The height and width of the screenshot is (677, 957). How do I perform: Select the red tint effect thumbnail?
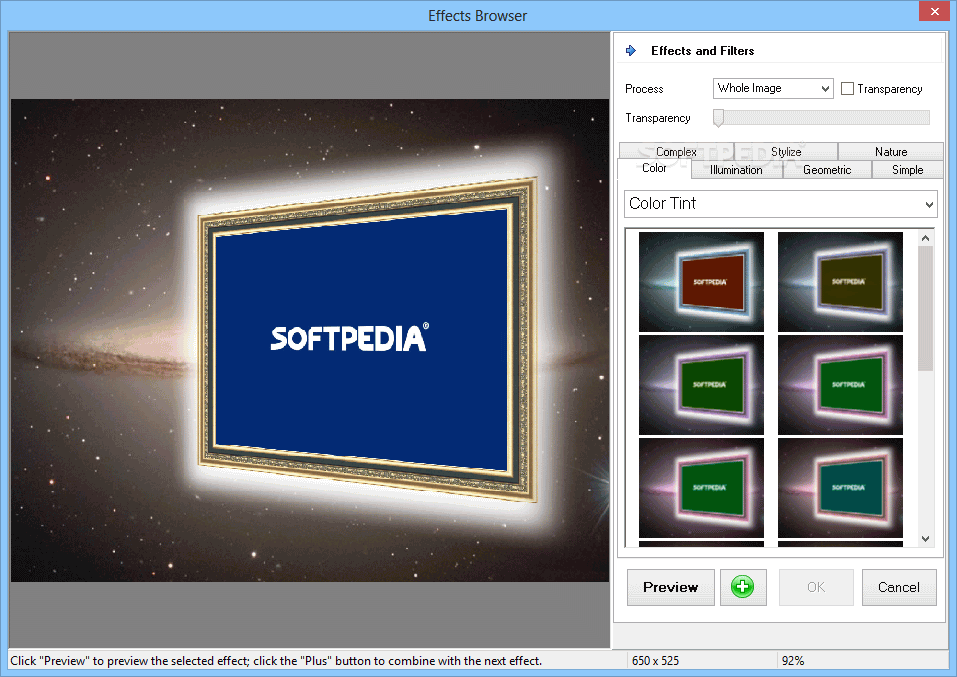pyautogui.click(x=701, y=281)
